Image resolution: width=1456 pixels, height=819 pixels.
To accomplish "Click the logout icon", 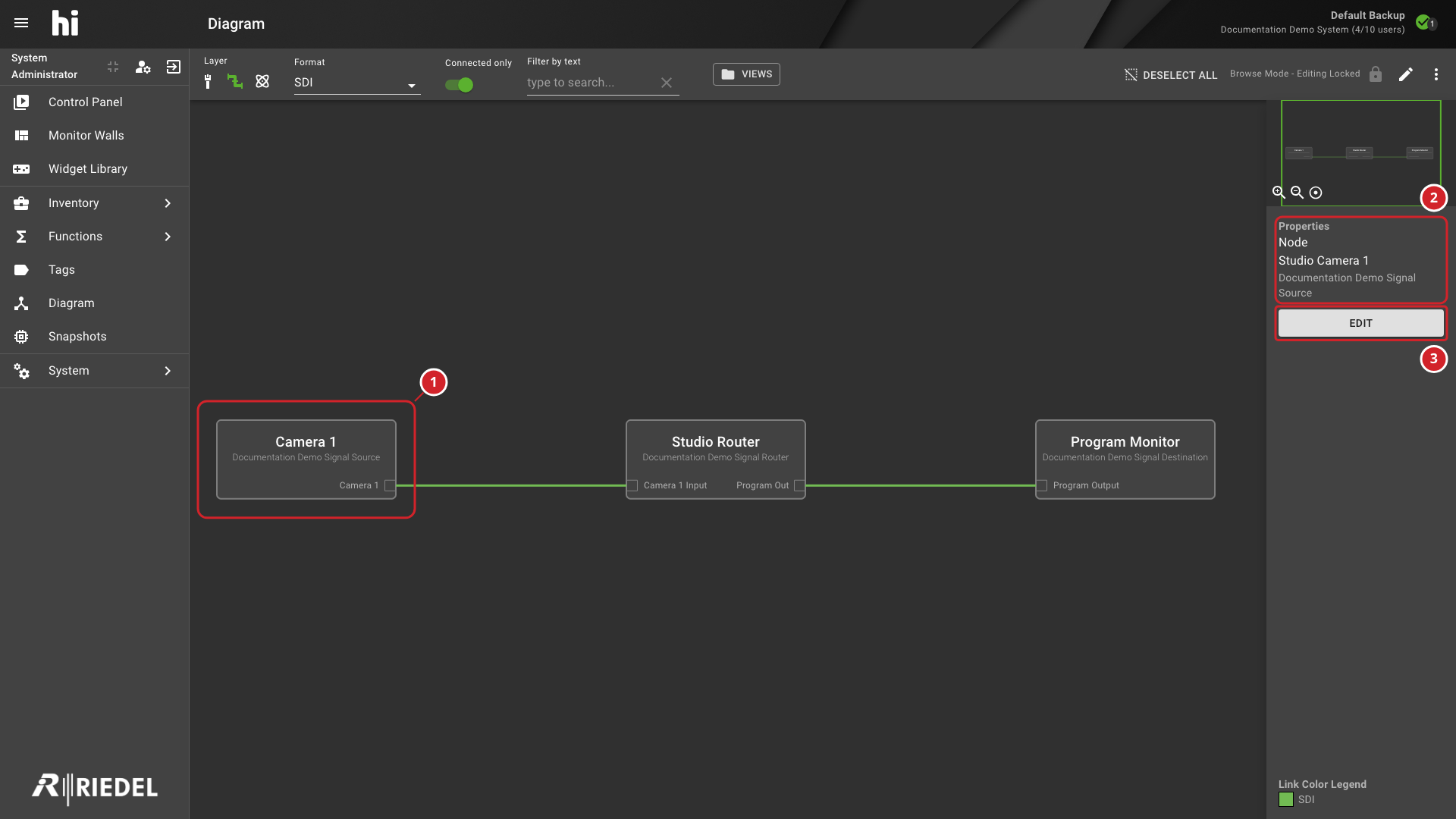I will [174, 67].
